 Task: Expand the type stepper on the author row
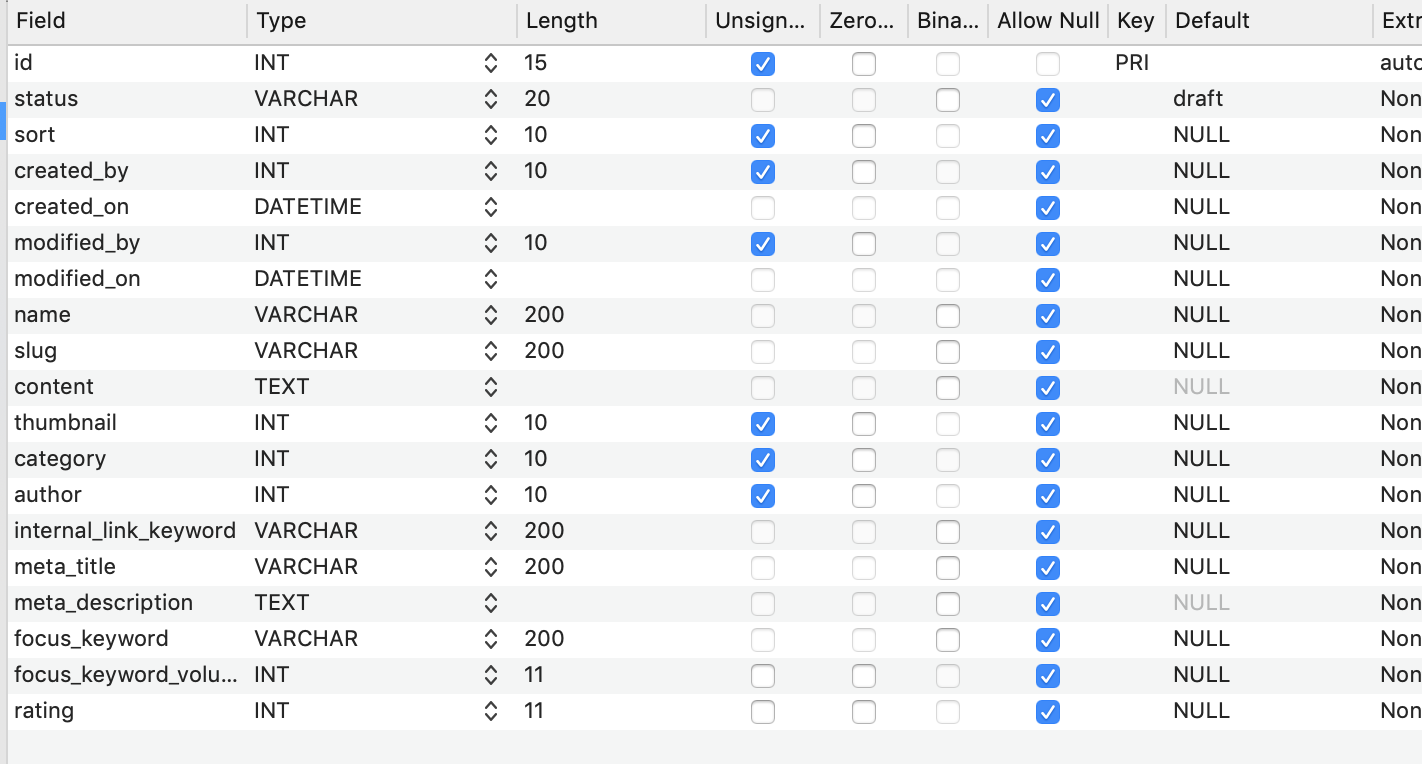point(490,495)
